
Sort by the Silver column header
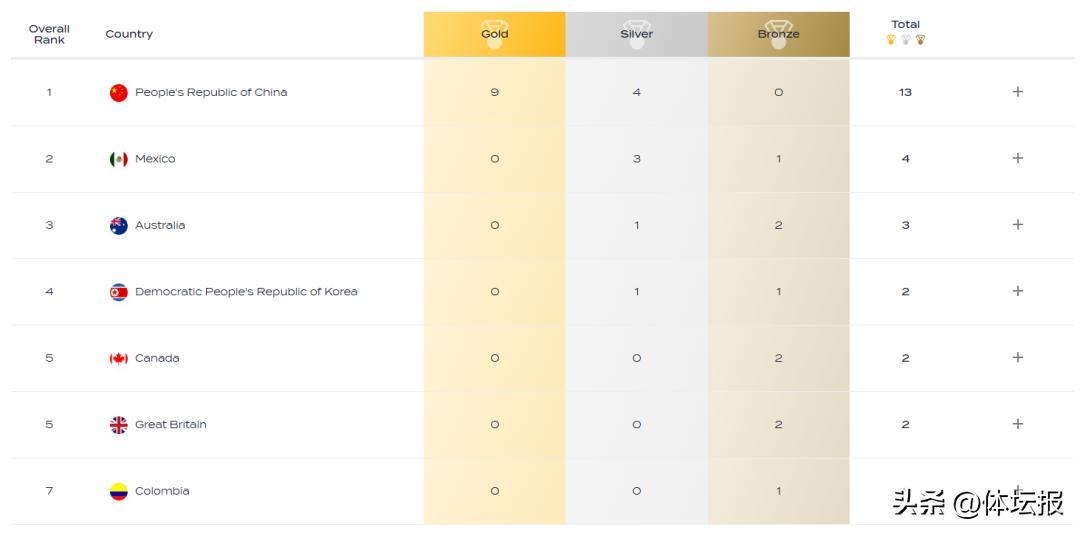tap(637, 34)
